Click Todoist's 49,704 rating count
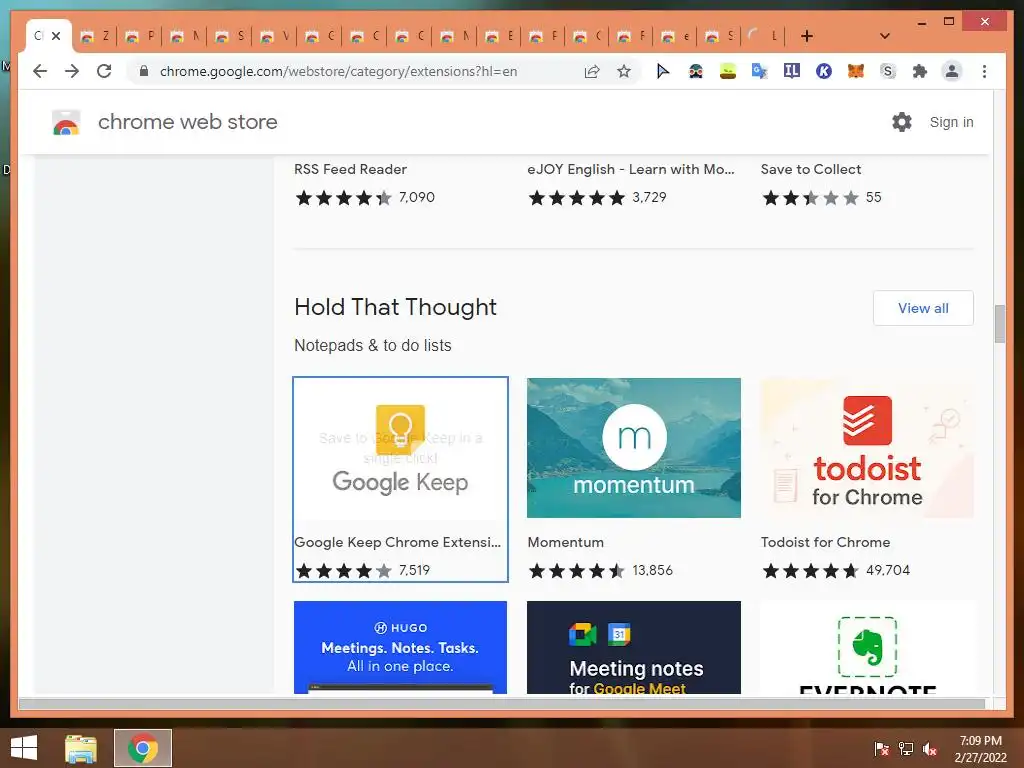This screenshot has height=768, width=1024. 888,570
